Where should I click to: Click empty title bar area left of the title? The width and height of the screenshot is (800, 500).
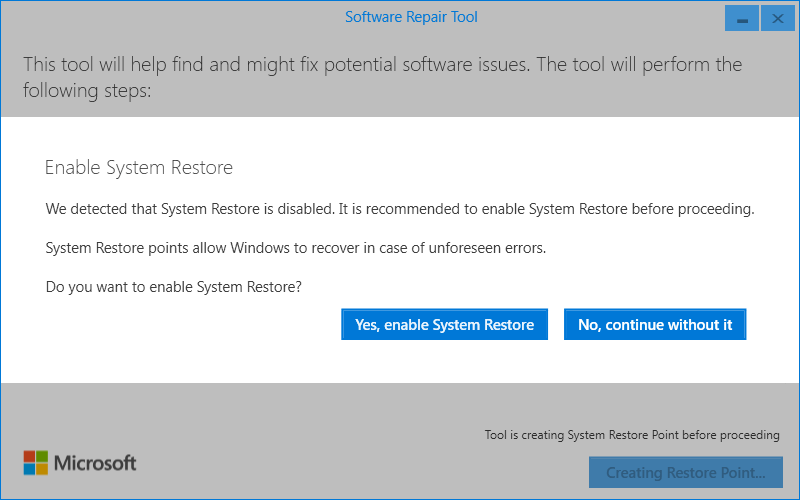pyautogui.click(x=150, y=17)
